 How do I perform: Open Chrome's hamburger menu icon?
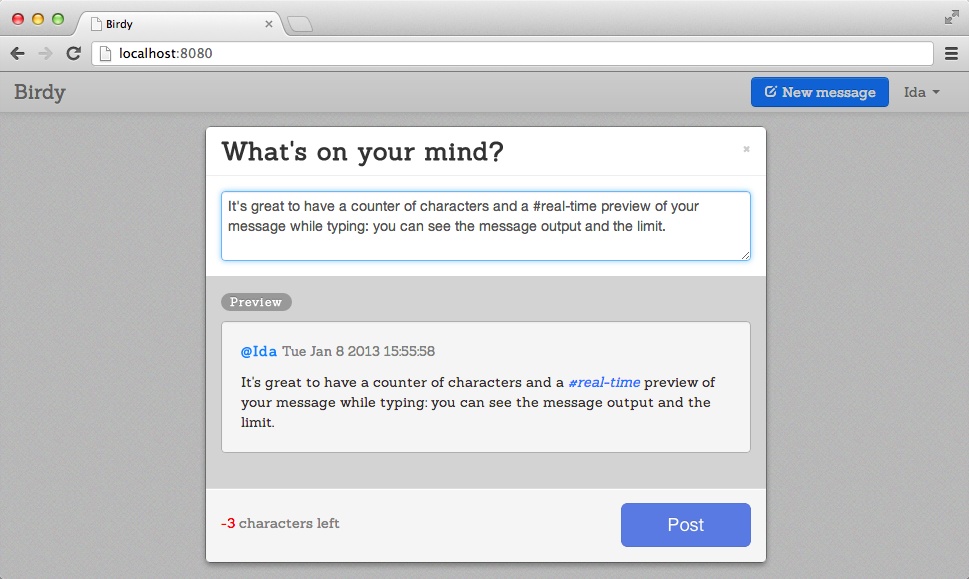click(x=953, y=53)
